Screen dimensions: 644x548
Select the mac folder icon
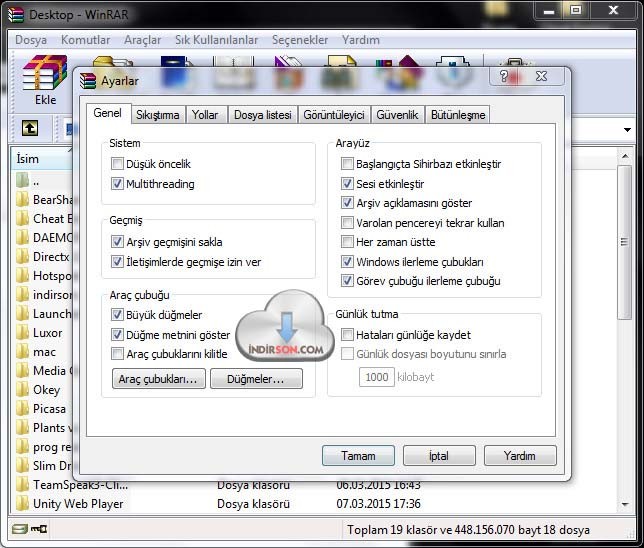(x=22, y=352)
